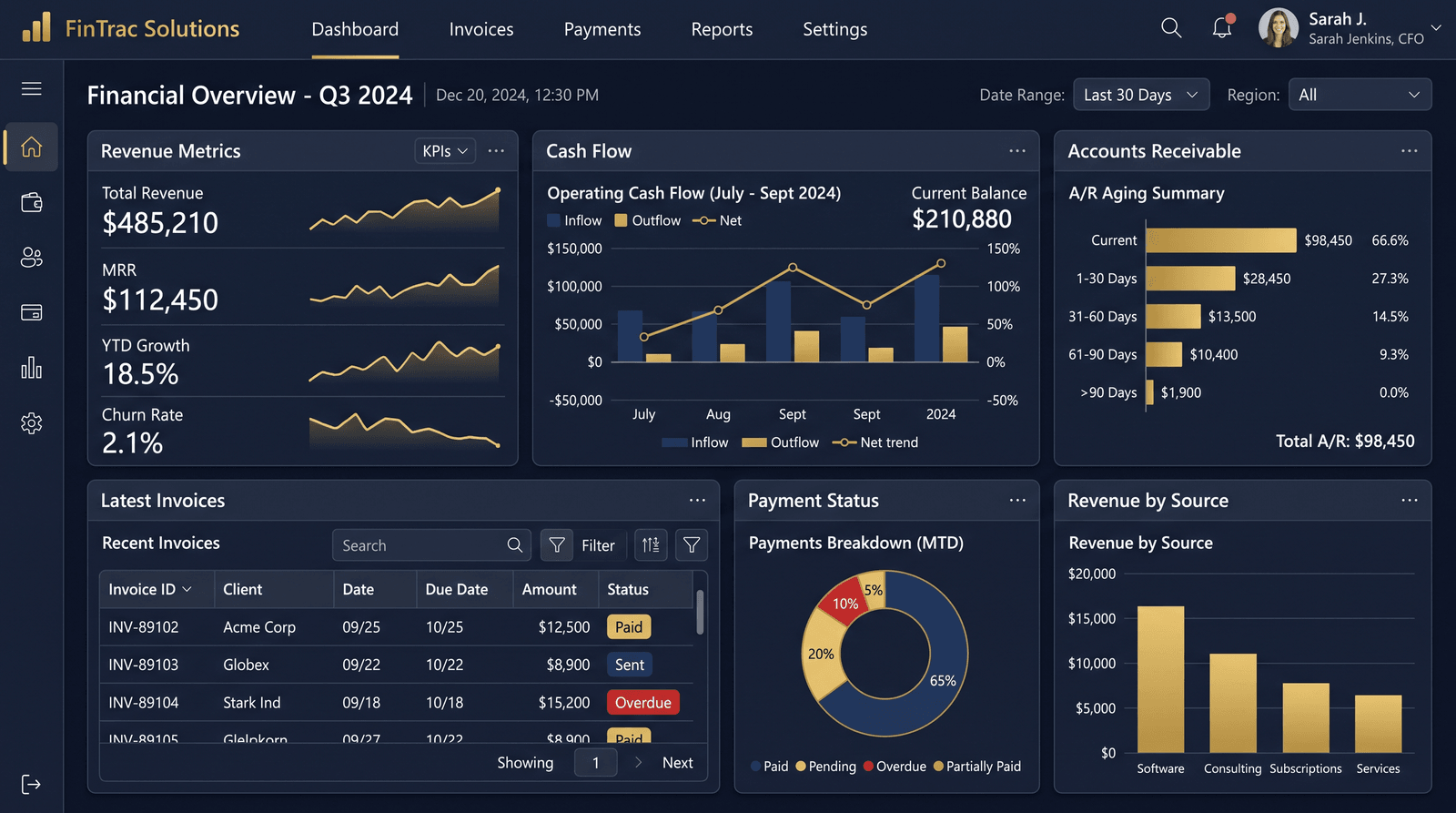Open the KPIs dropdown in Revenue Metrics
1456x813 pixels.
pos(445,151)
